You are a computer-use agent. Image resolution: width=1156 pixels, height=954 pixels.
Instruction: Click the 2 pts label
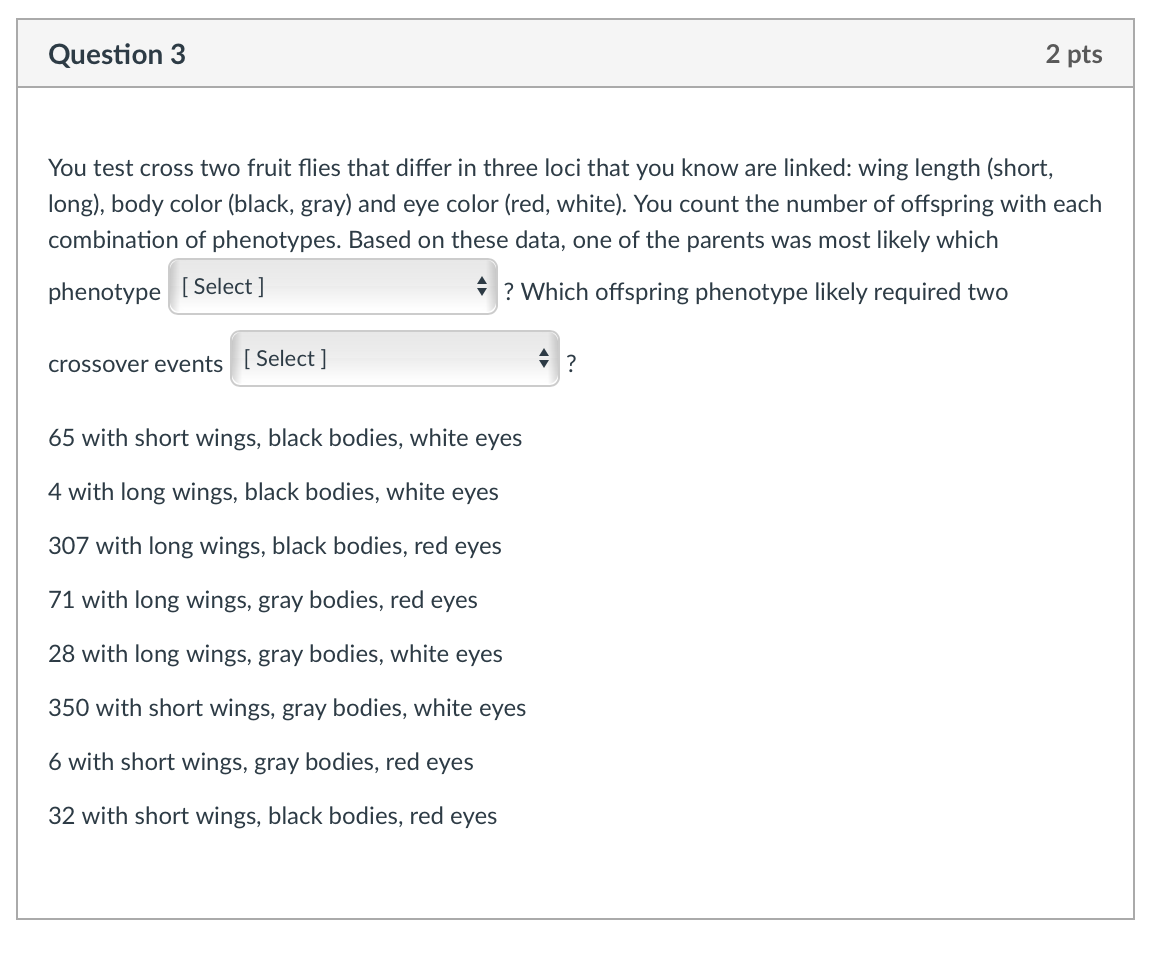tap(1075, 54)
